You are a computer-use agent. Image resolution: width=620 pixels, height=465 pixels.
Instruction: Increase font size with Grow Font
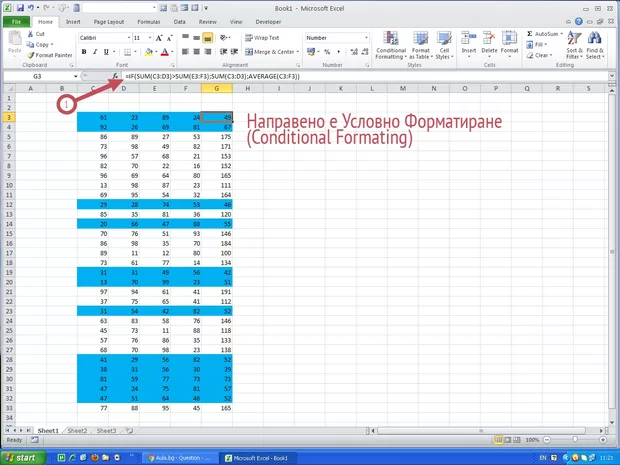pos(159,38)
